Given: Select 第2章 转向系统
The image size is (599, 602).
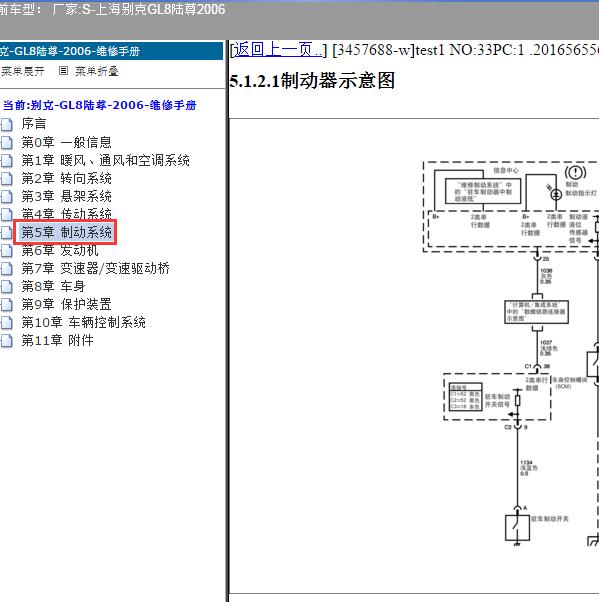Looking at the screenshot, I should pos(66,178).
